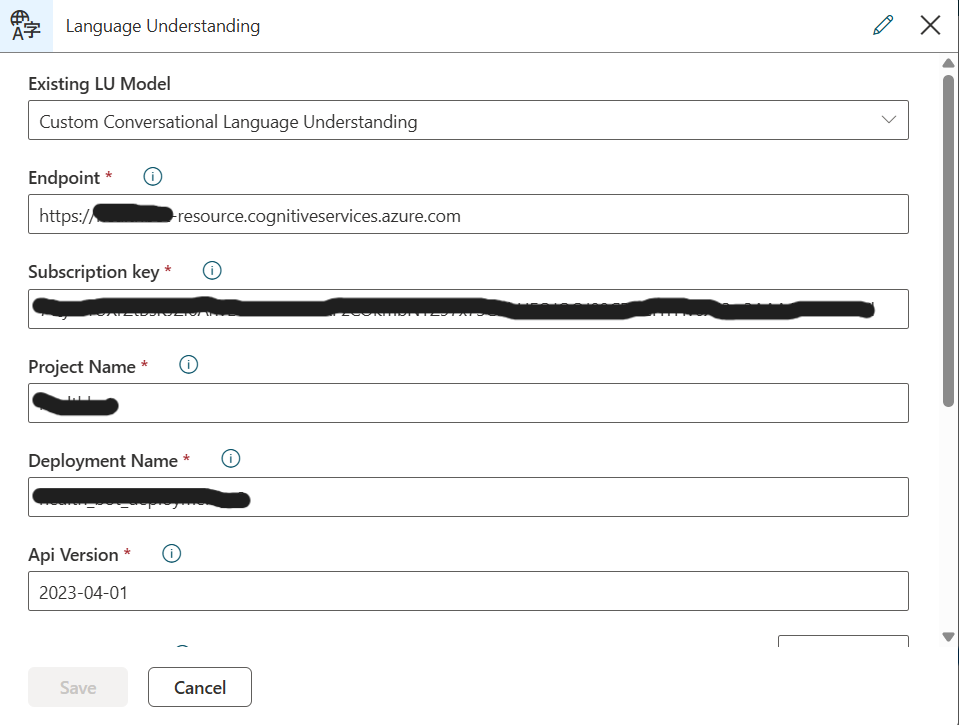Focus the Deployment Name field
Image resolution: width=959 pixels, height=725 pixels.
pyautogui.click(x=468, y=496)
